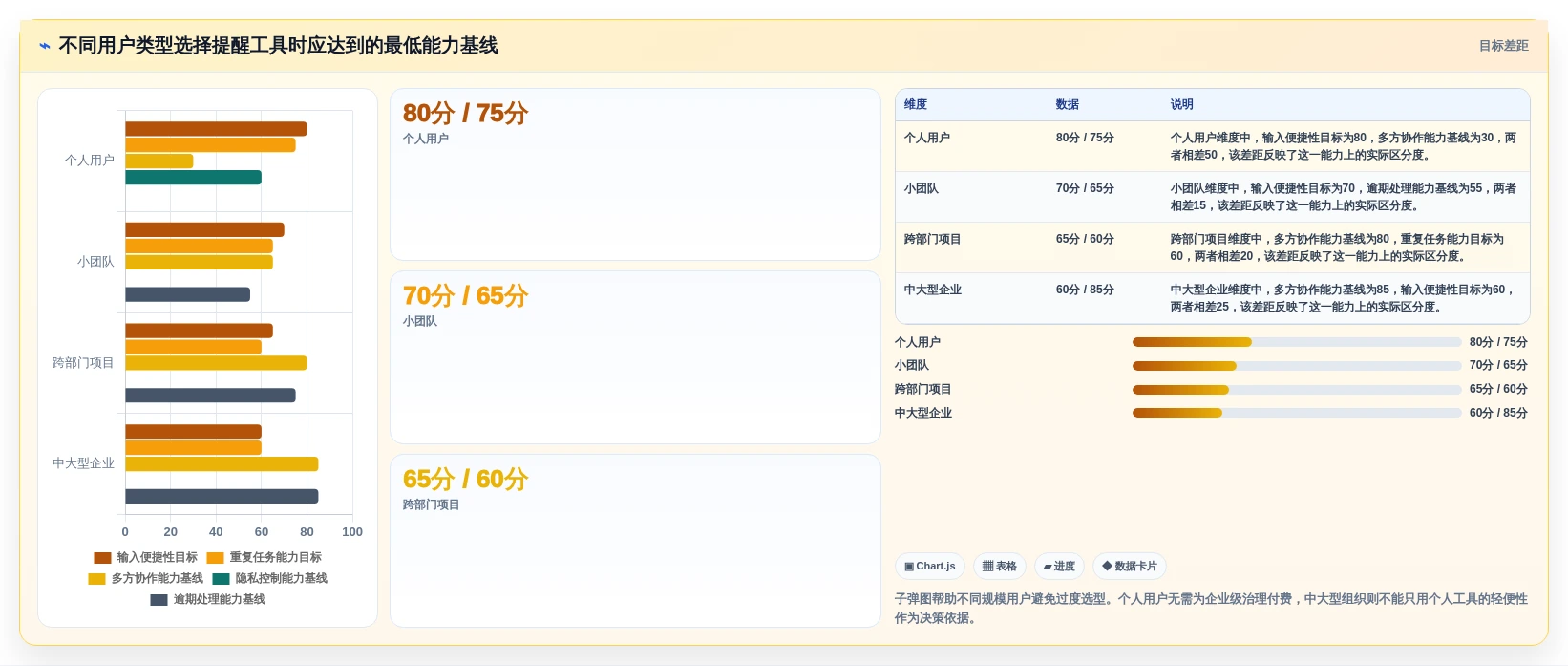Screen dimensions: 1568x666
Task: Click the slate 逾期处理 bar for 小团队
Action: 187,294
